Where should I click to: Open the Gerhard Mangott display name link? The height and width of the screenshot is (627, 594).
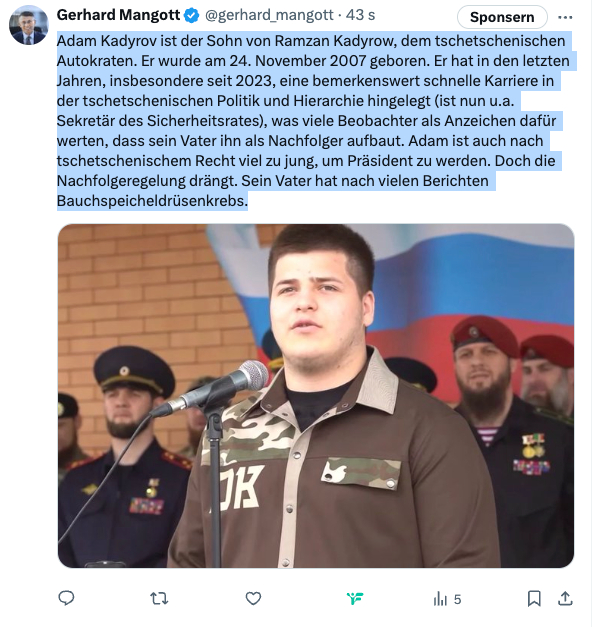(x=118, y=15)
